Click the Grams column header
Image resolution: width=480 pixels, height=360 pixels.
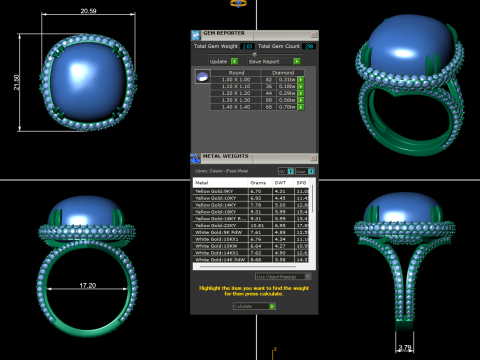pyautogui.click(x=260, y=183)
